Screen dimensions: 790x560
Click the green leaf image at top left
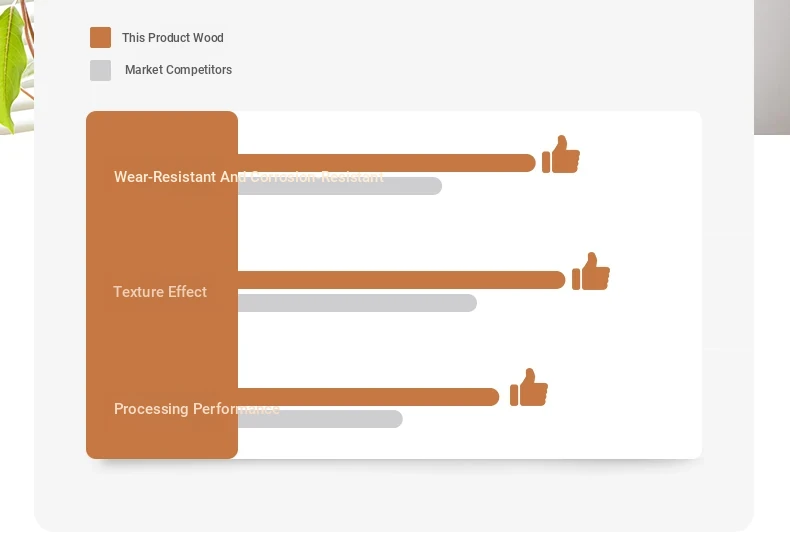tap(17, 67)
